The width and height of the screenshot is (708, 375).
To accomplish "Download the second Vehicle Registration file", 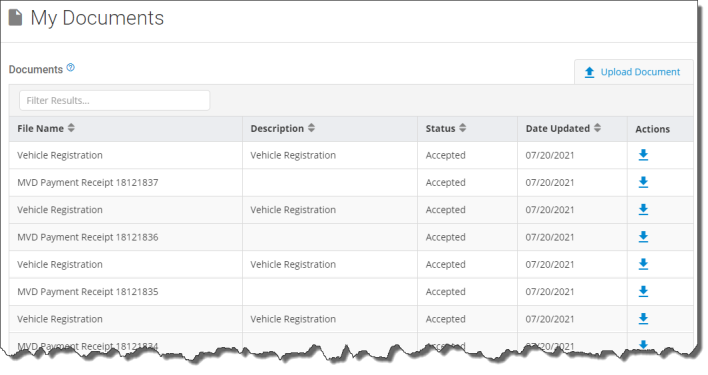I will [x=643, y=210].
